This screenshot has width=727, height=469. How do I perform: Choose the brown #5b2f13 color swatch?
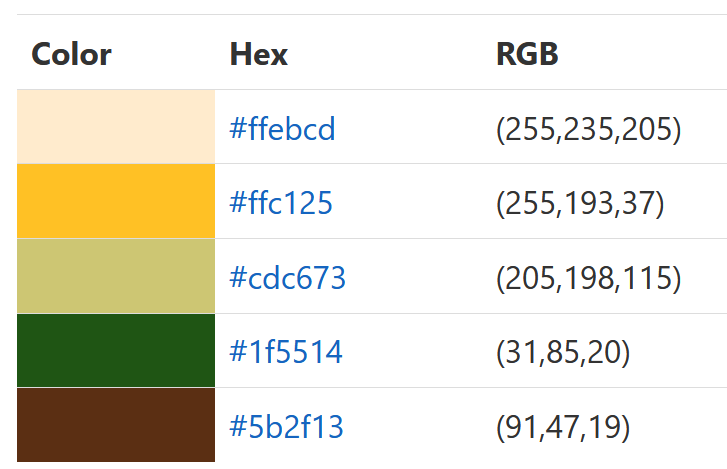point(116,425)
